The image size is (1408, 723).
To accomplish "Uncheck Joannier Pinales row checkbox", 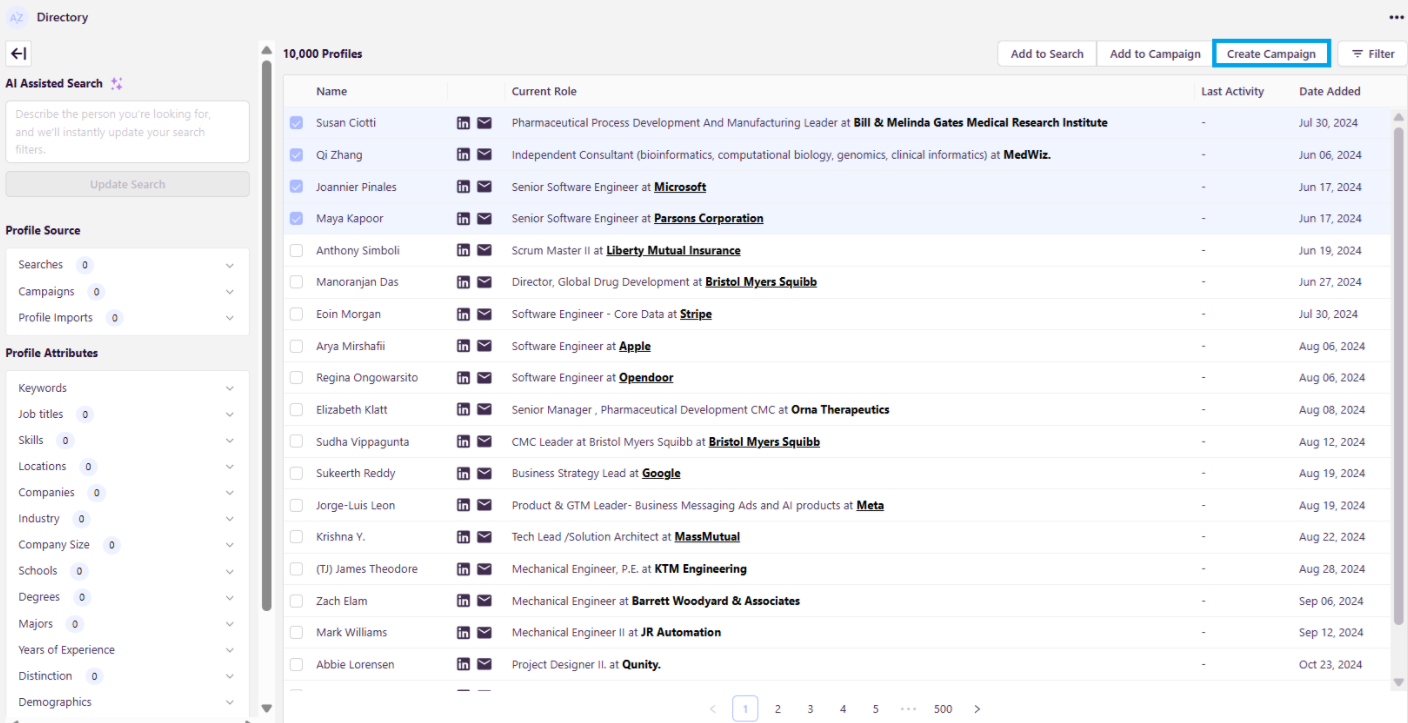I will point(296,187).
